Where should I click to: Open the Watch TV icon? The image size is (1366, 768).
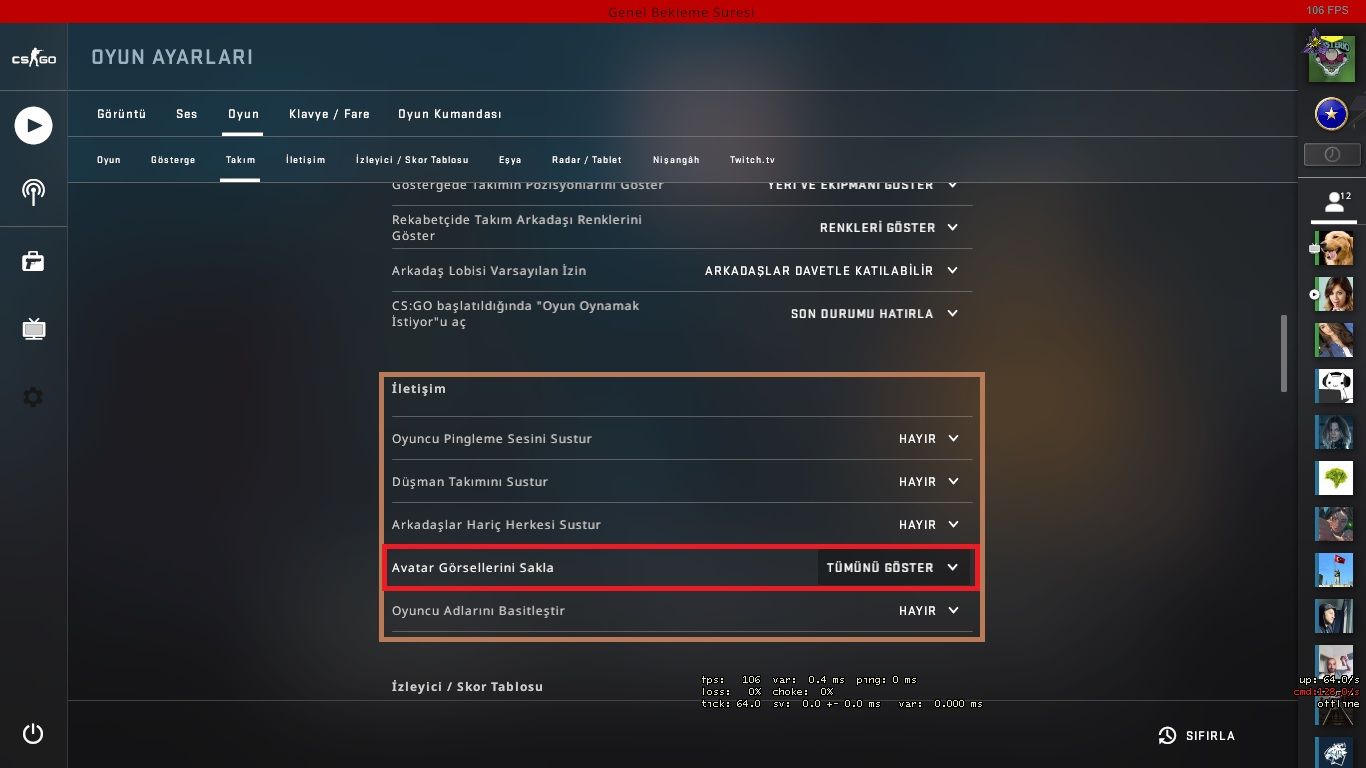coord(33,328)
